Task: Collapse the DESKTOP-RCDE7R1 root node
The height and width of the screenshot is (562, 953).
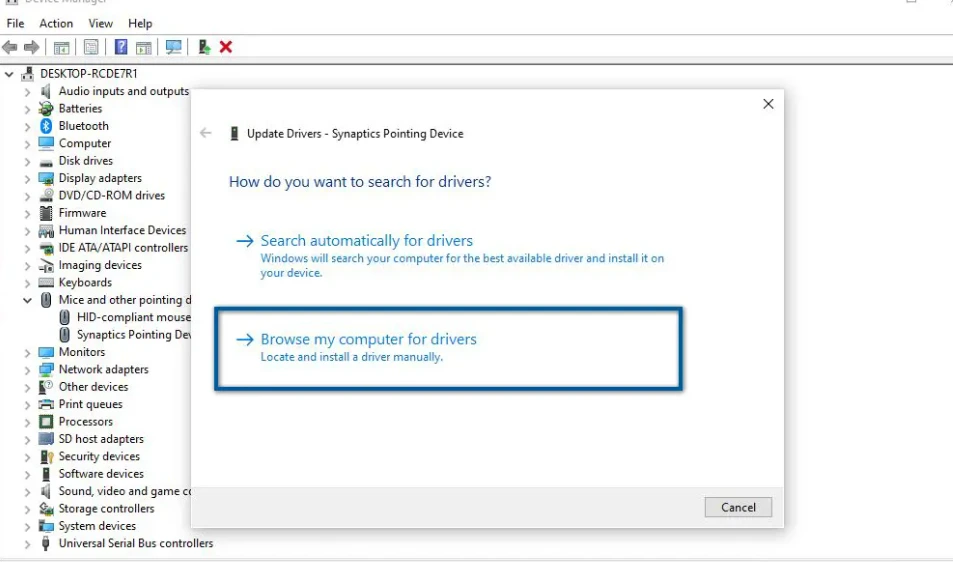Action: click(x=9, y=74)
